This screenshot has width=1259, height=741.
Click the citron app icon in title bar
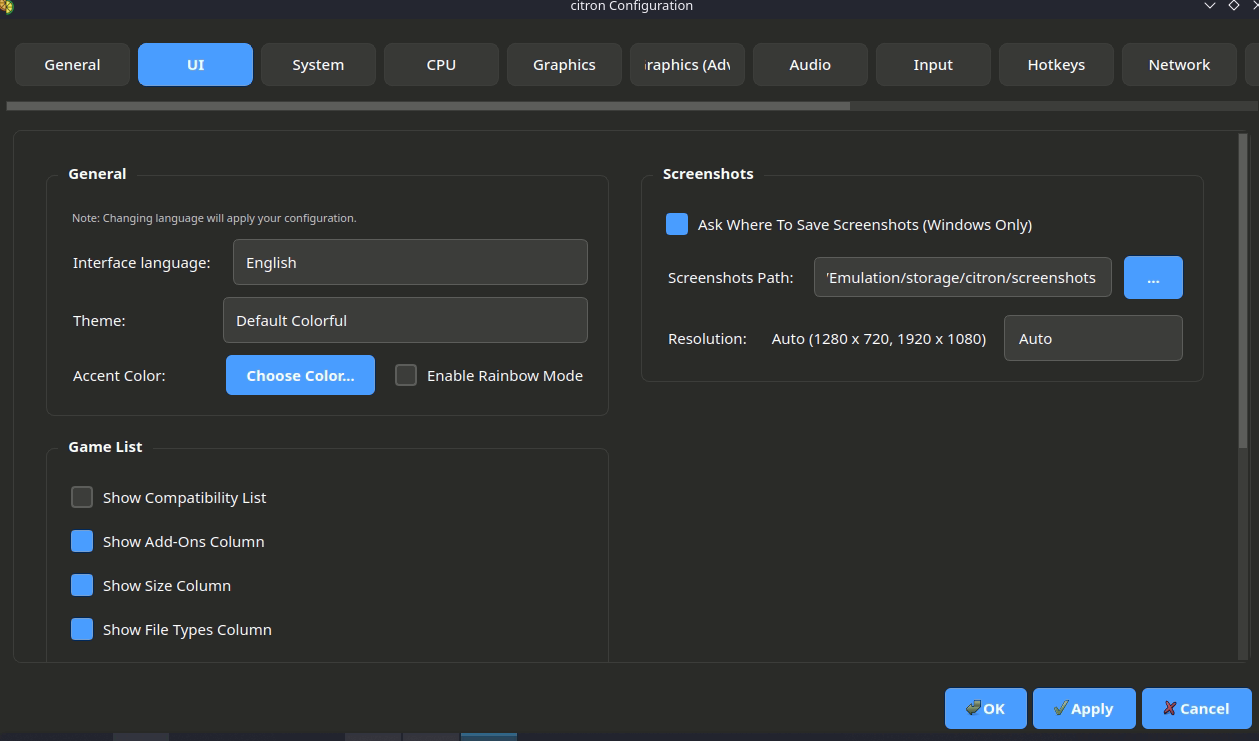pyautogui.click(x=6, y=6)
